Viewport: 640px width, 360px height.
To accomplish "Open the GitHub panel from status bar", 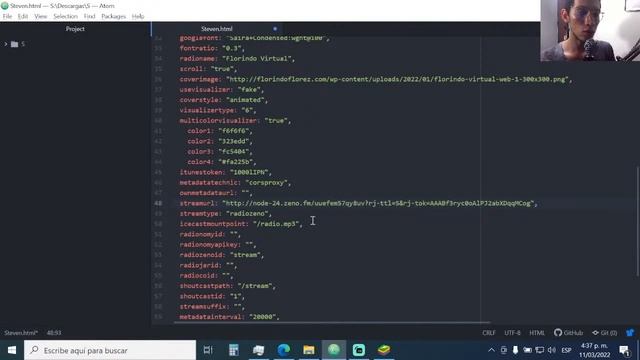I will coord(568,333).
